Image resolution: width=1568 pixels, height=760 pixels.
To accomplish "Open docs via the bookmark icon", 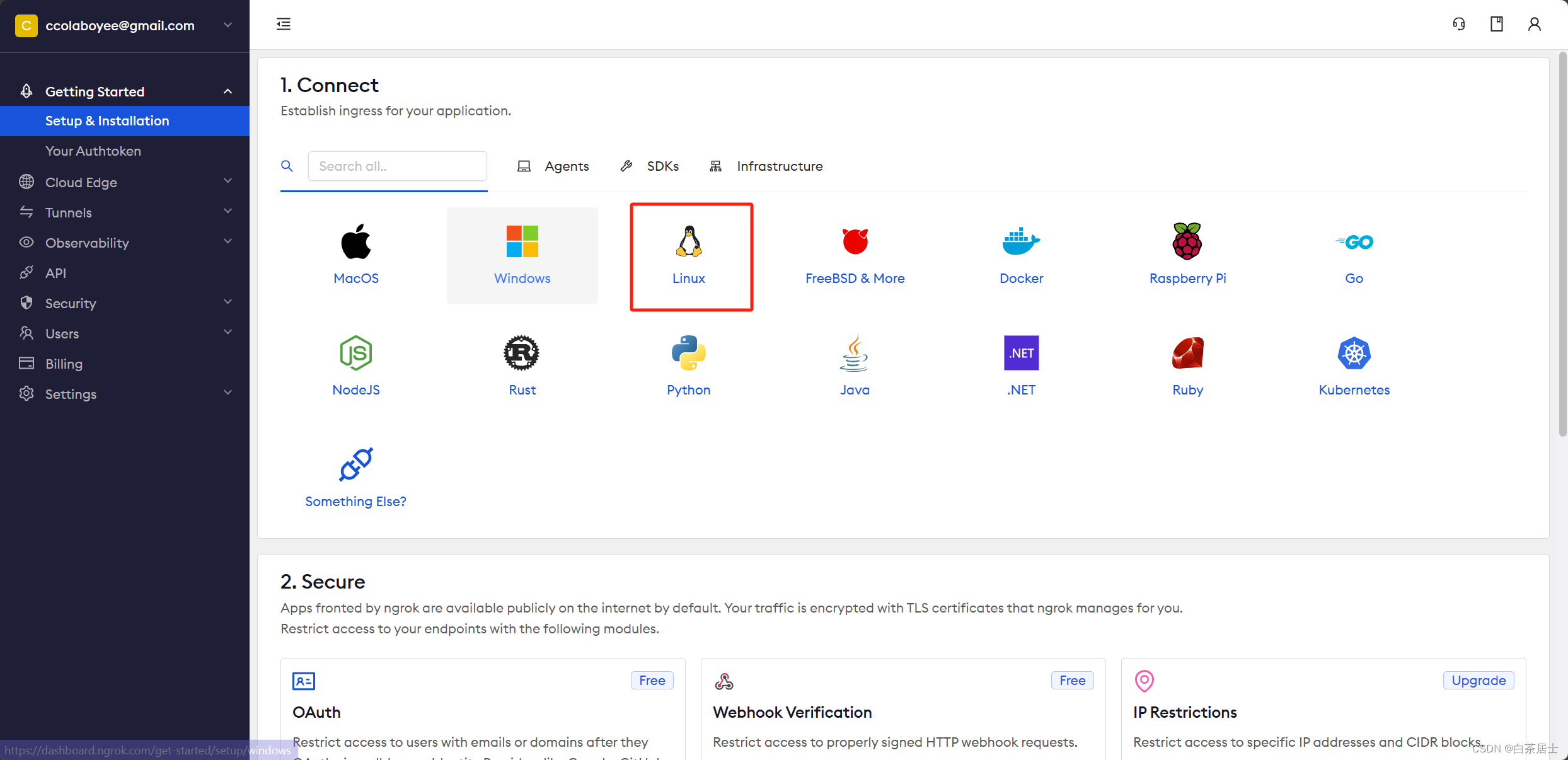I will click(1497, 24).
